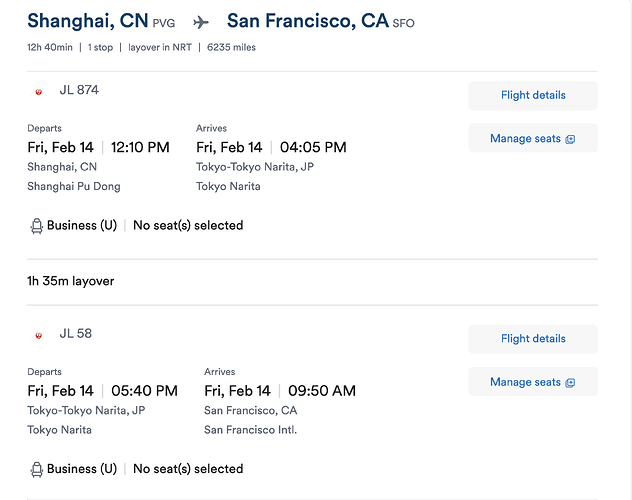Viewport: 632px width, 500px height.
Task: Click the 1h 35m layover text
Action: point(71,281)
